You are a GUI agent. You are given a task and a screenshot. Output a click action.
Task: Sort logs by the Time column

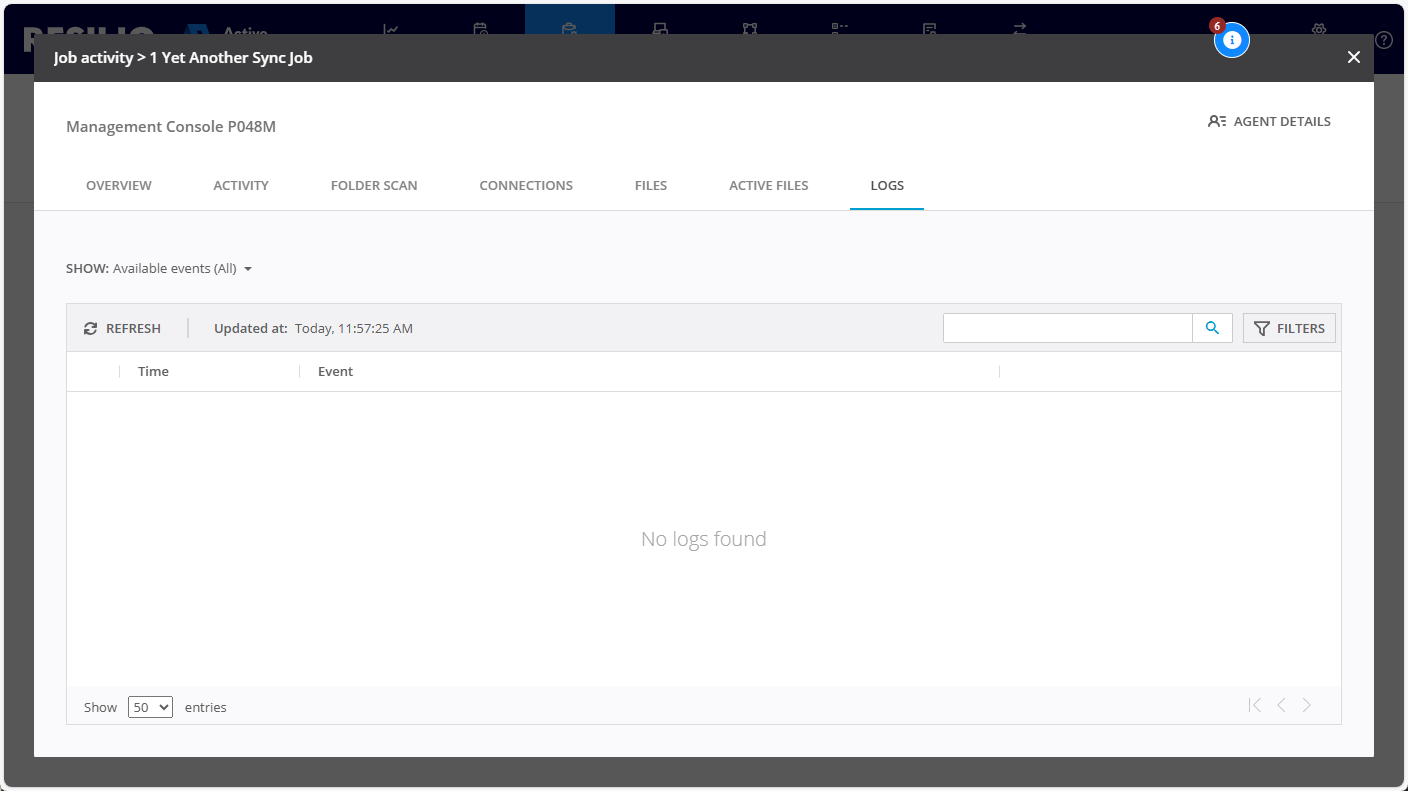[153, 371]
